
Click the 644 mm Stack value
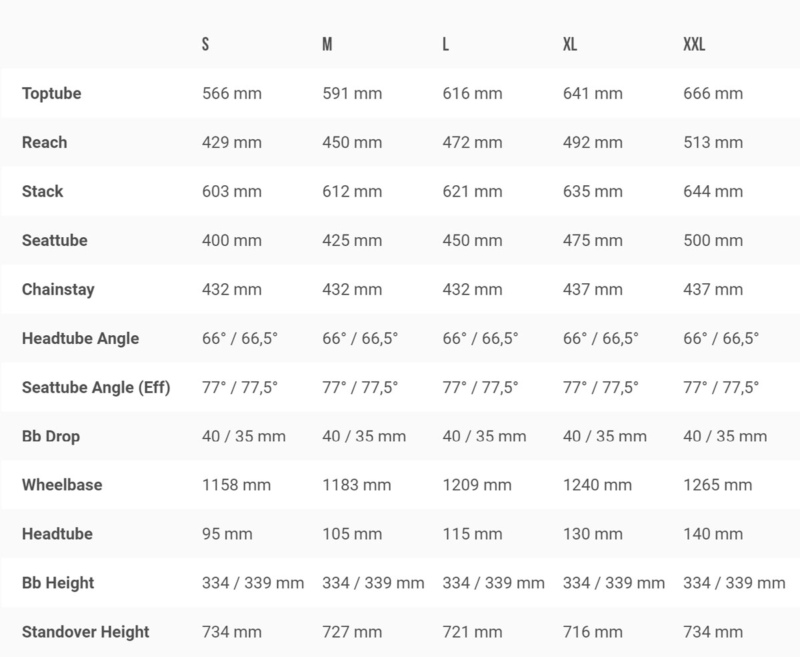tap(712, 192)
